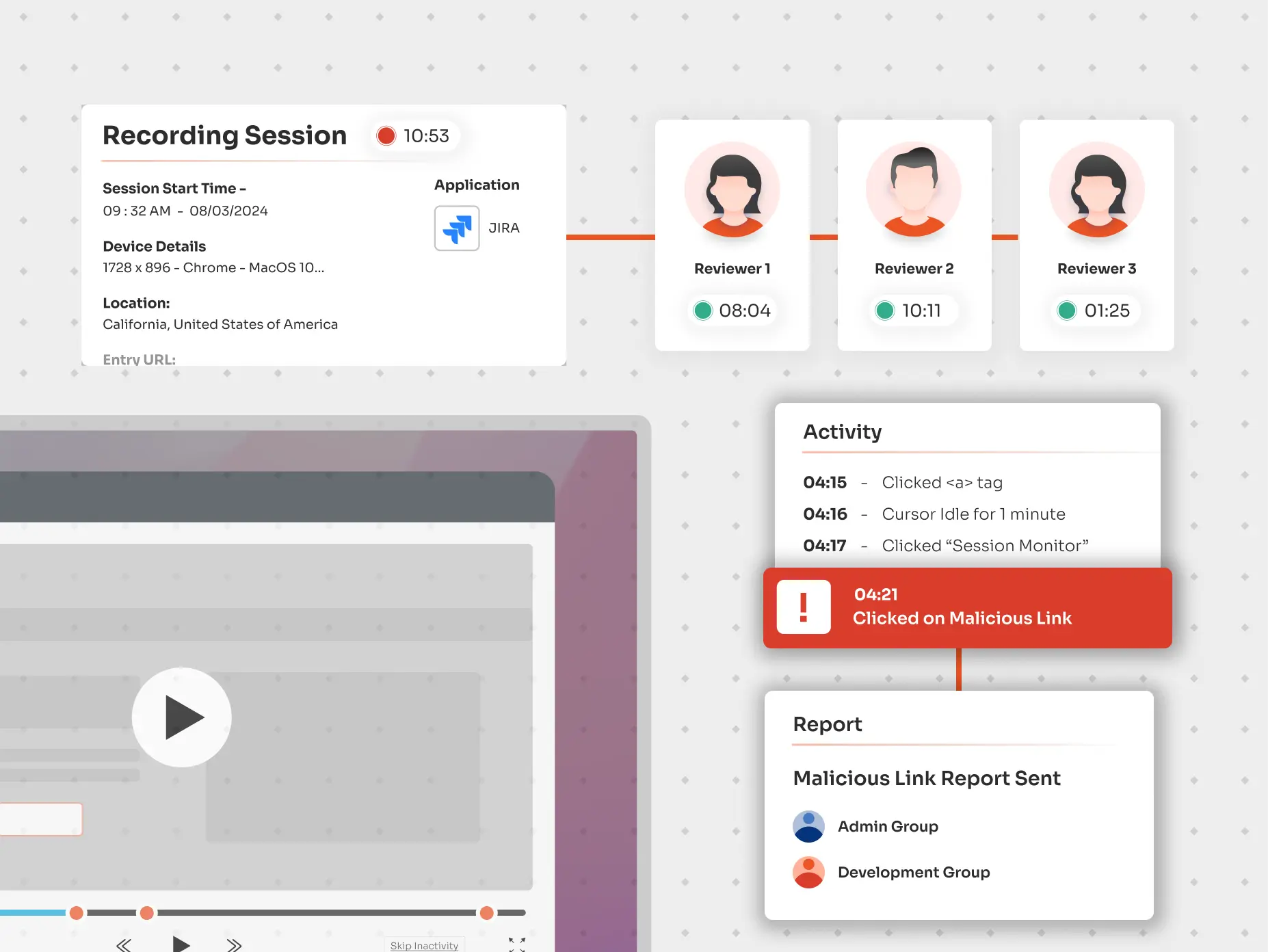Click the red recording indicator dot
1268x952 pixels.
tap(387, 135)
